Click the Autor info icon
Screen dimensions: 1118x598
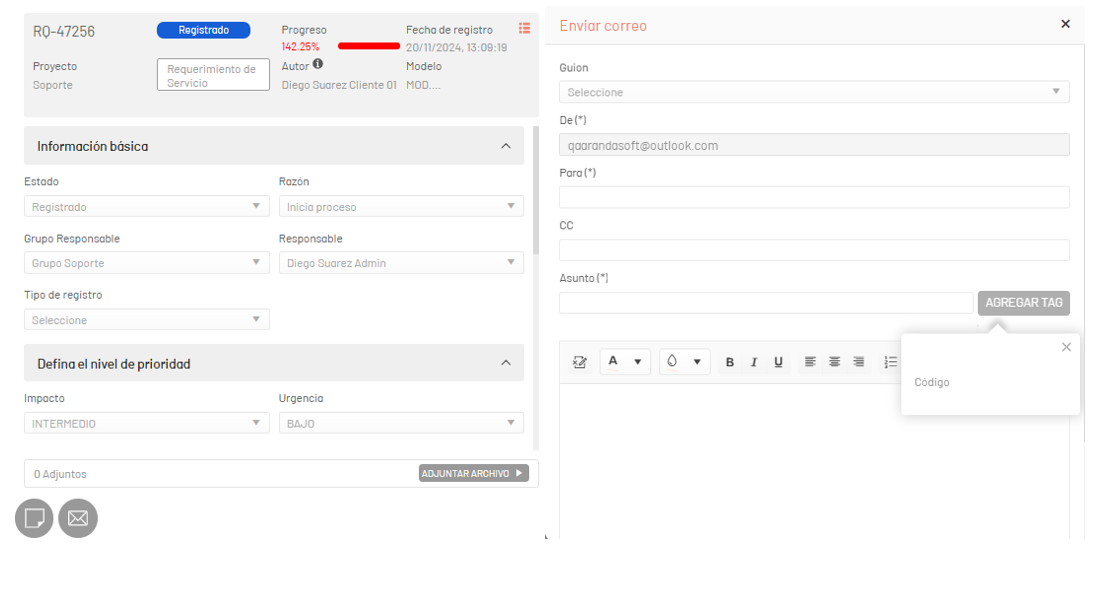point(318,64)
